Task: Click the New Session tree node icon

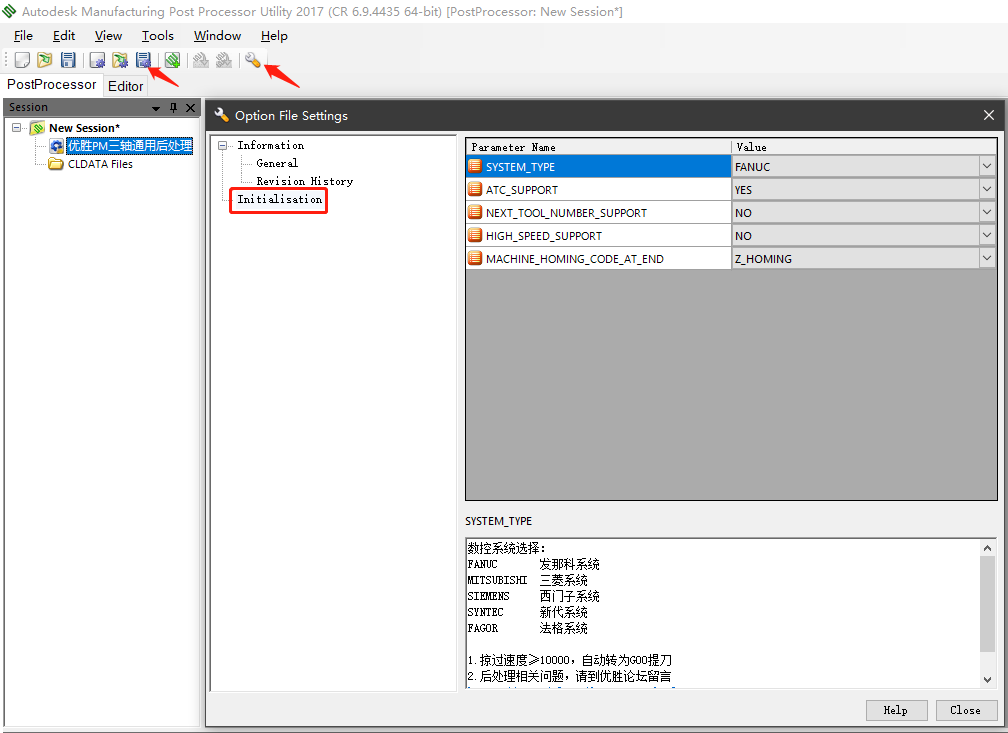Action: click(38, 128)
